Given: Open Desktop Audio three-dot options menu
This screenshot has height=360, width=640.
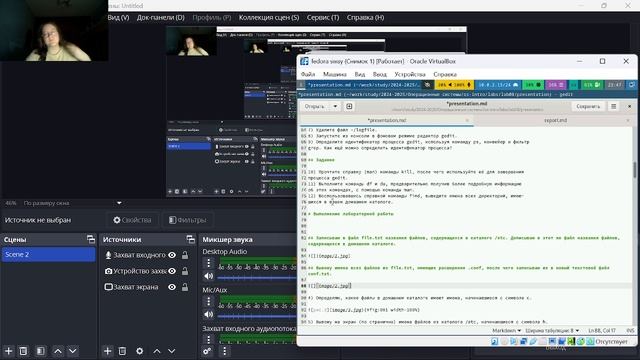Looking at the screenshot, I should tap(209, 263).
